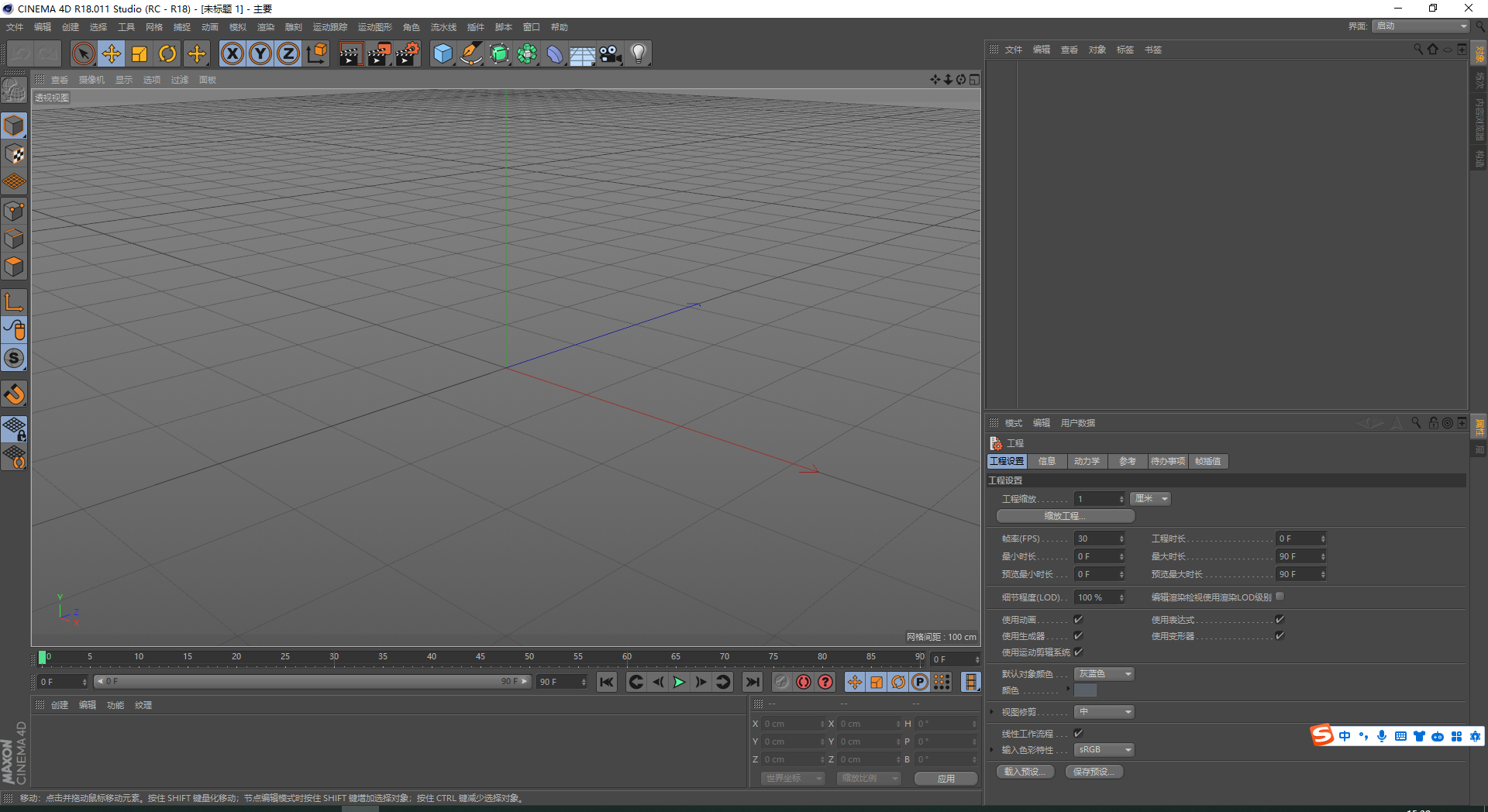Open the 厘米 units dropdown
1488x812 pixels.
tap(1149, 498)
